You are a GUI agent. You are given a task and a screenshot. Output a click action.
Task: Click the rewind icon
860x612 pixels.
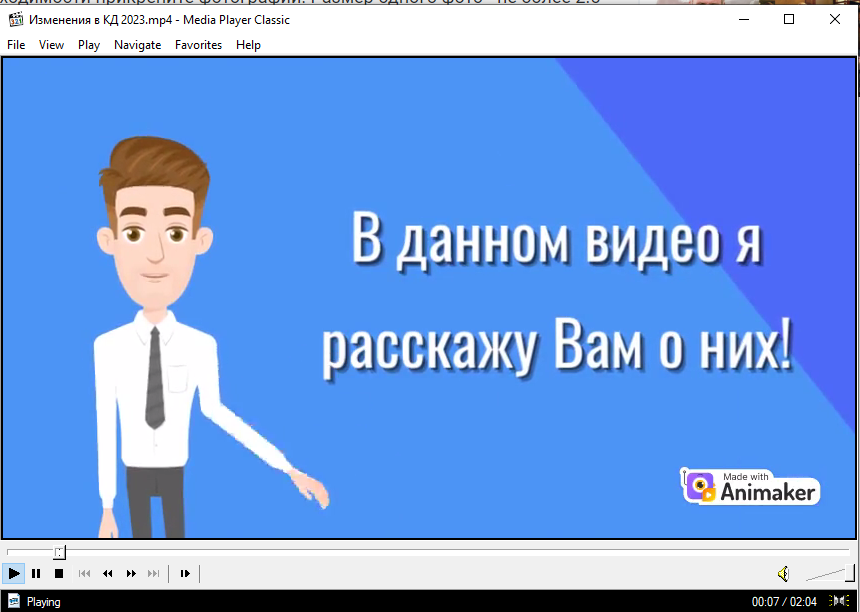pyautogui.click(x=107, y=573)
